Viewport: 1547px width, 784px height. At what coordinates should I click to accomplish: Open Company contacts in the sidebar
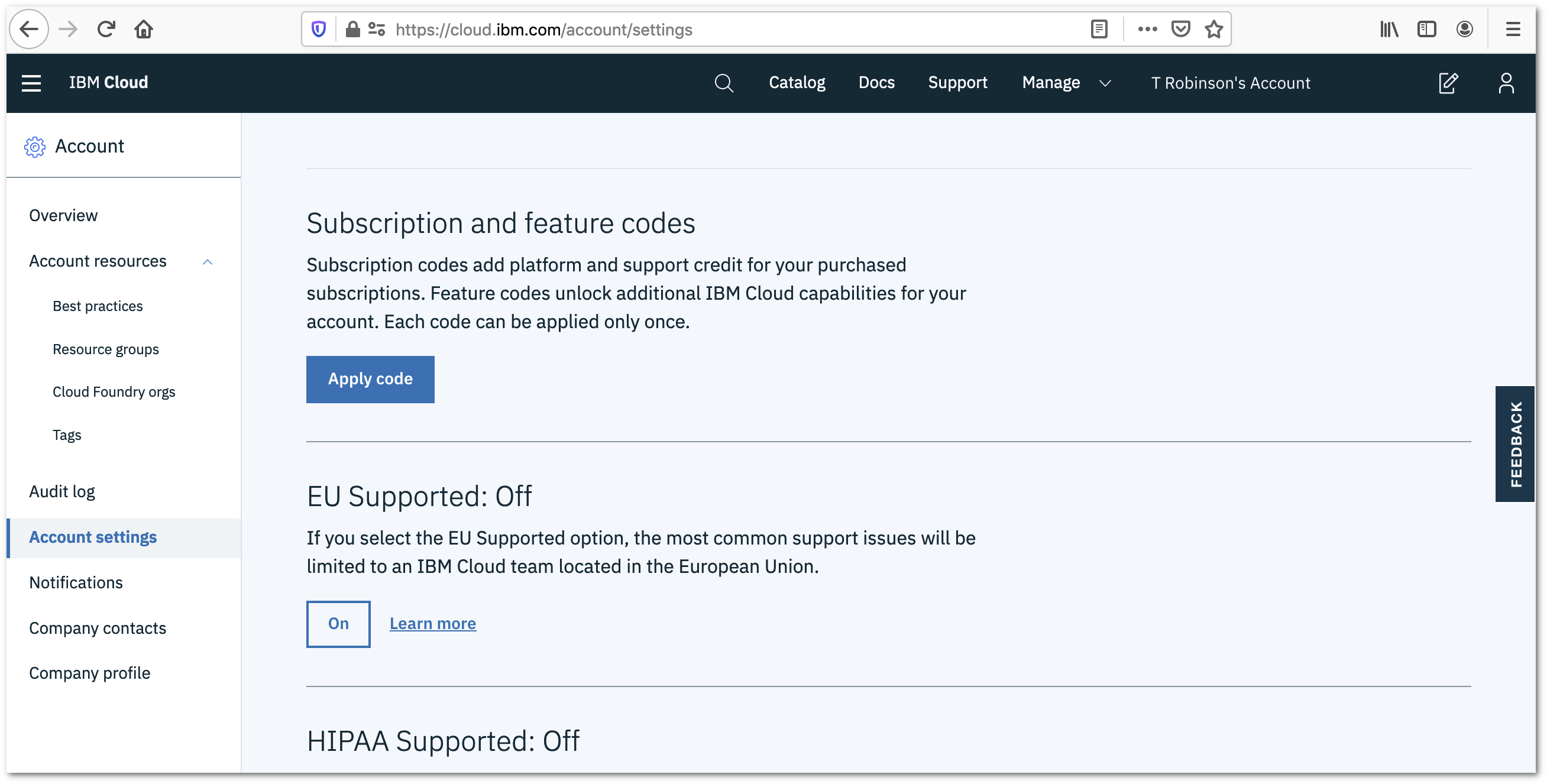[98, 628]
